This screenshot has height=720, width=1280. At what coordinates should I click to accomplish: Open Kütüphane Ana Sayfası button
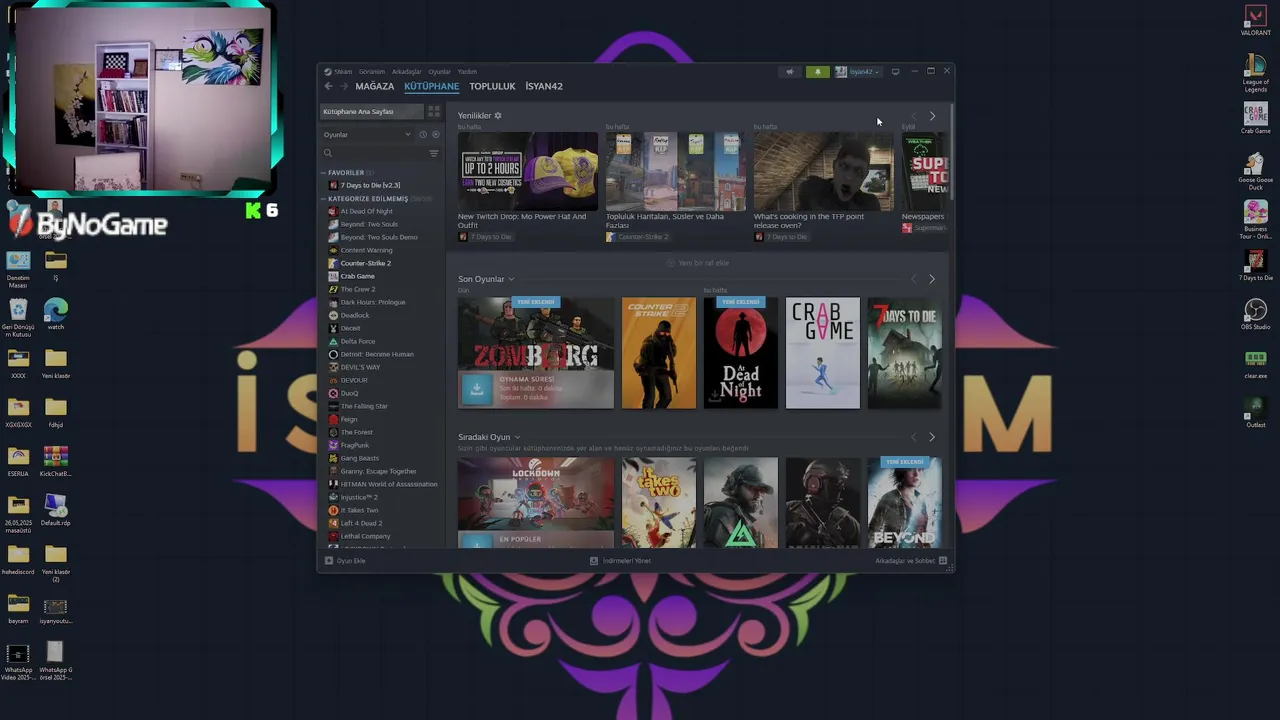[x=371, y=111]
